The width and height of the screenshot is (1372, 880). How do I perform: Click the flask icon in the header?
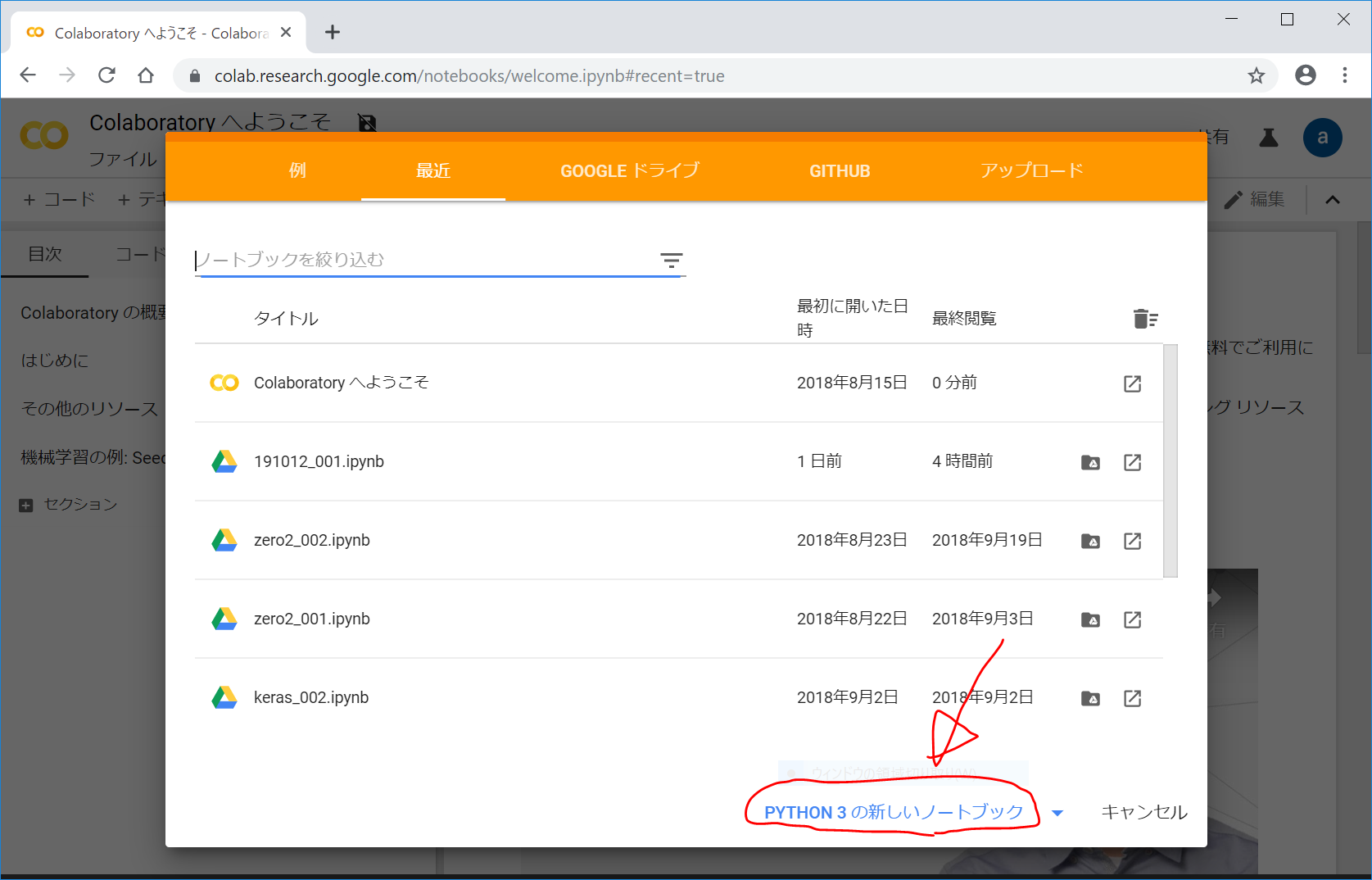point(1269,137)
